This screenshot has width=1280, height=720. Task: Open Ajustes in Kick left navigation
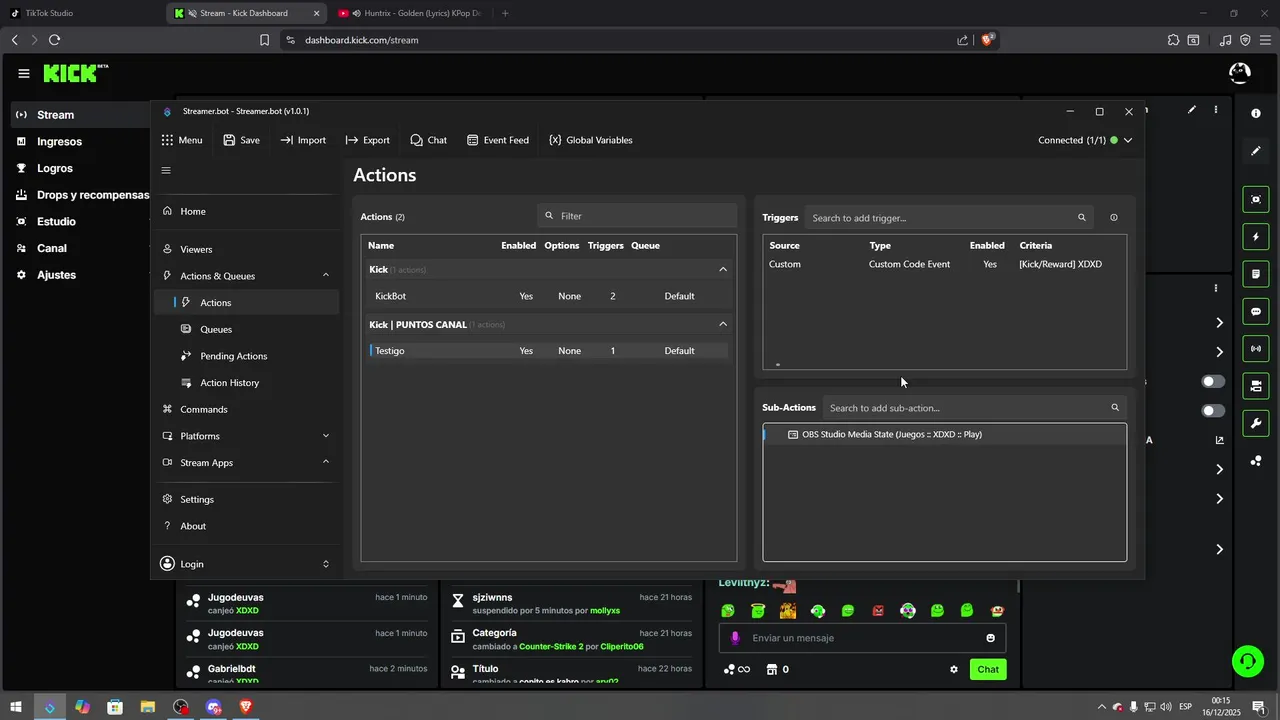point(56,275)
